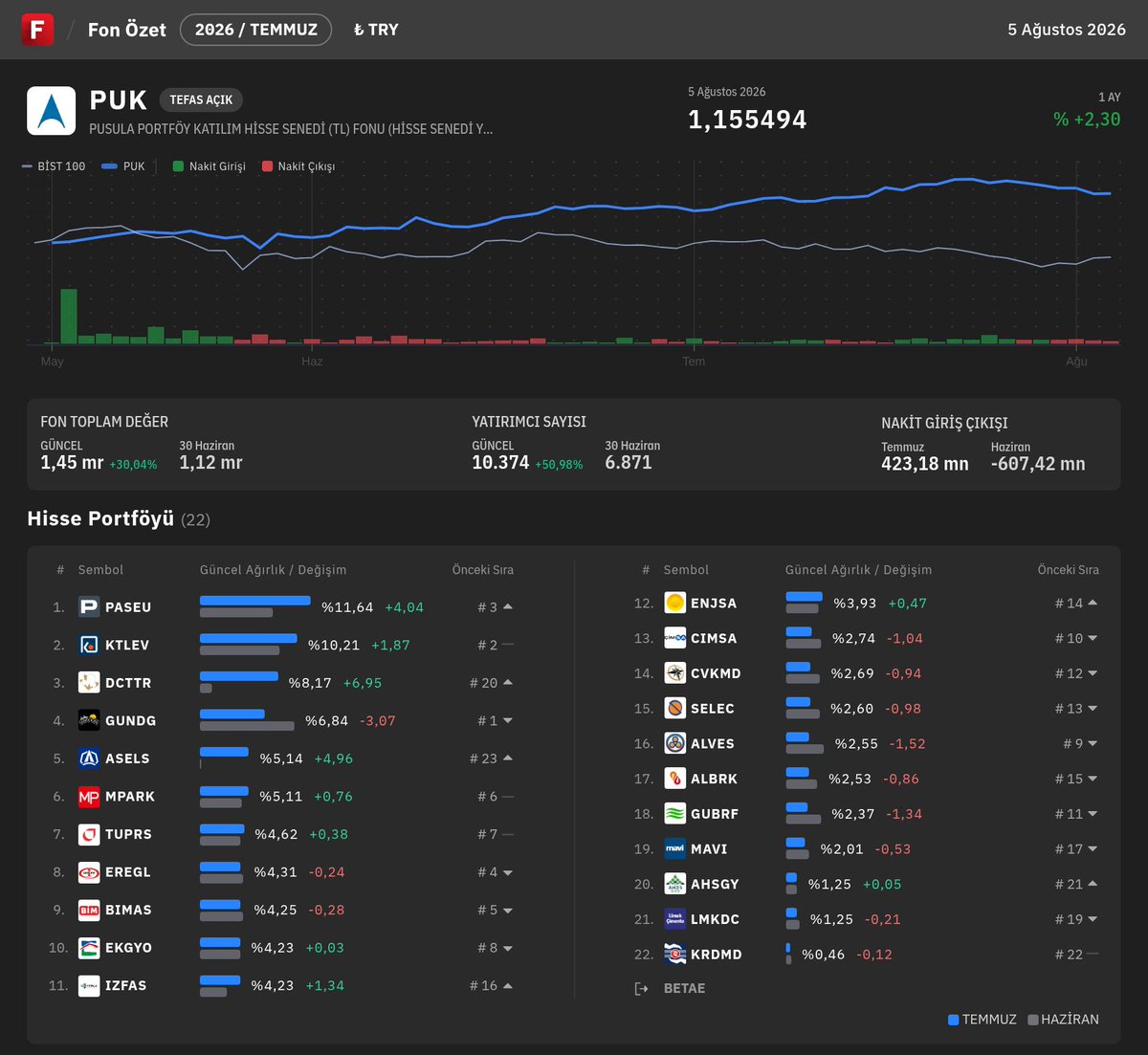Open the TRY currency selector
Screen dimensions: 1148x1055
coord(376,30)
